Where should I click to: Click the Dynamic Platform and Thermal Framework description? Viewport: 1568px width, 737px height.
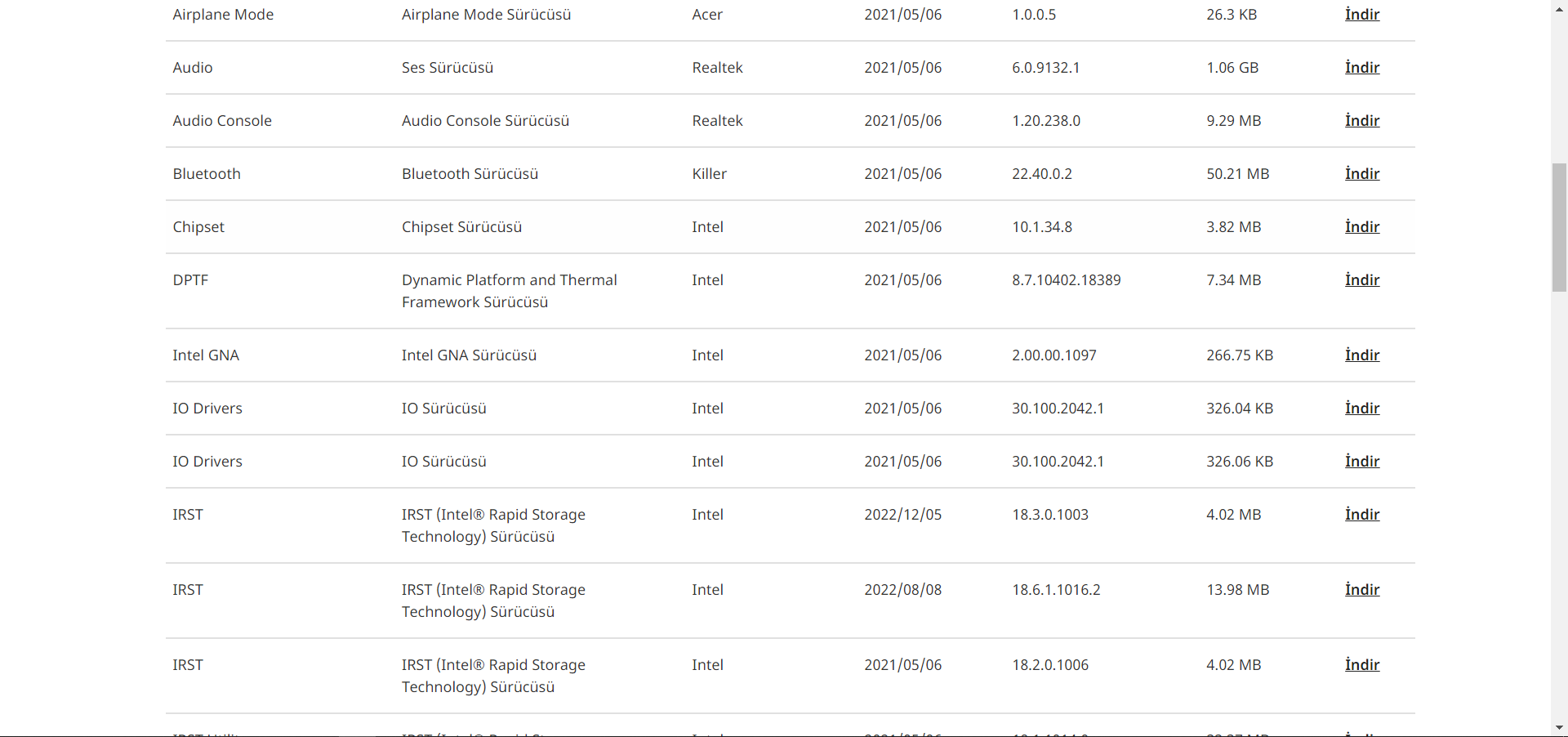(x=509, y=291)
